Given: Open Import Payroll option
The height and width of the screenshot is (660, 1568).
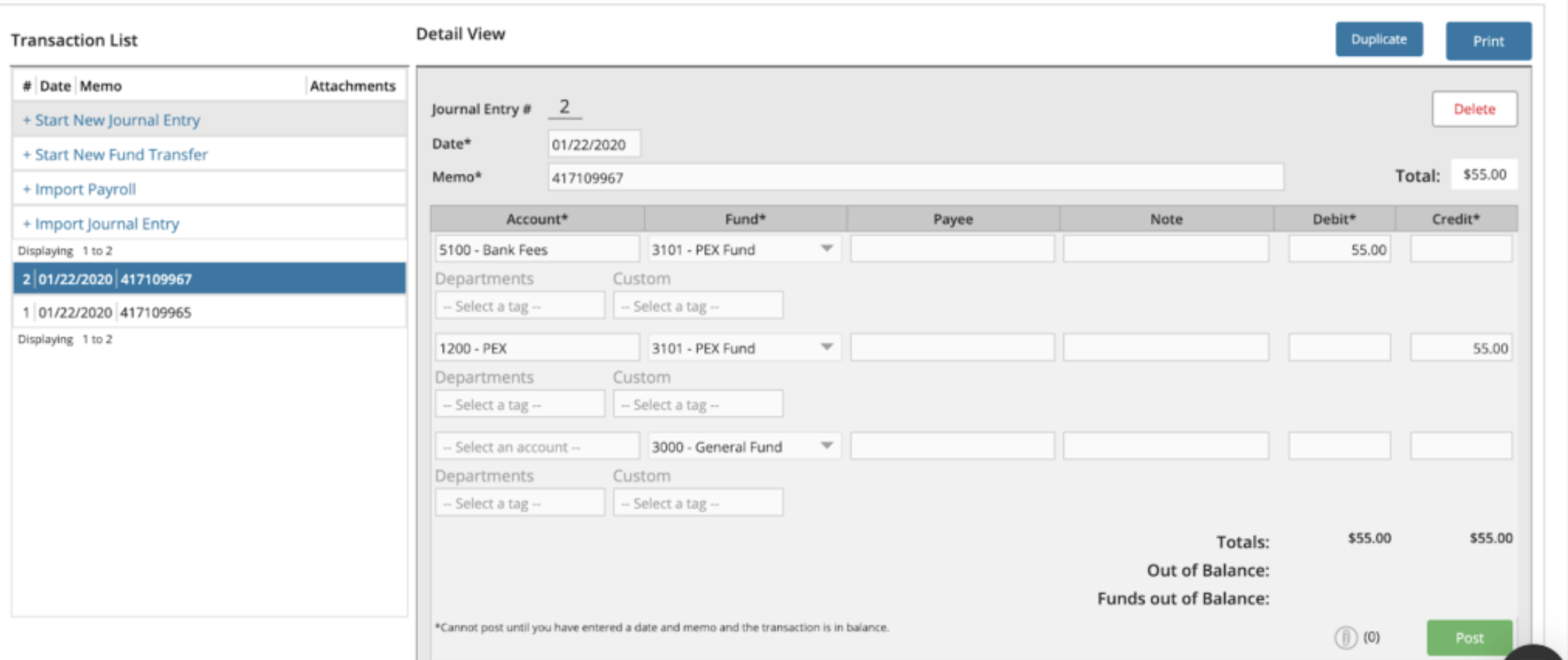Looking at the screenshot, I should coord(85,189).
